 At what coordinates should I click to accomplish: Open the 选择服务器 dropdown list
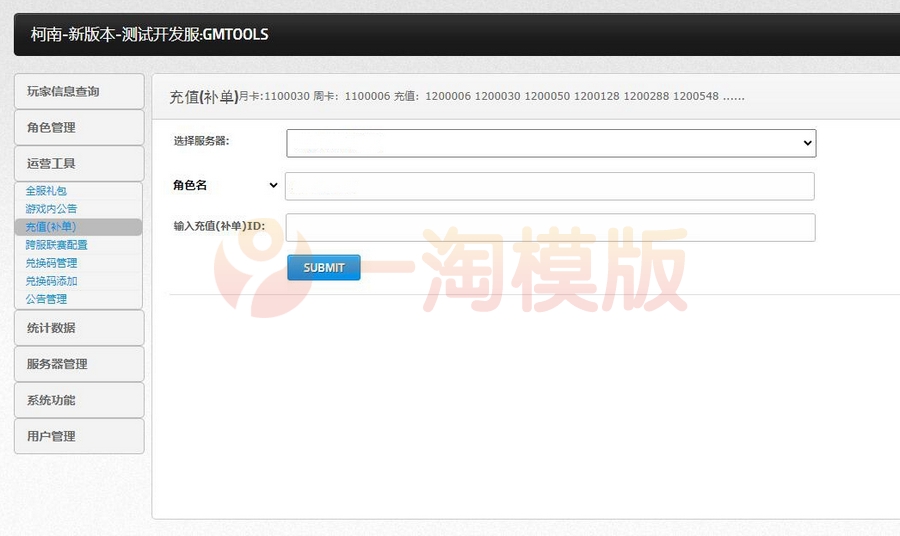pyautogui.click(x=551, y=143)
